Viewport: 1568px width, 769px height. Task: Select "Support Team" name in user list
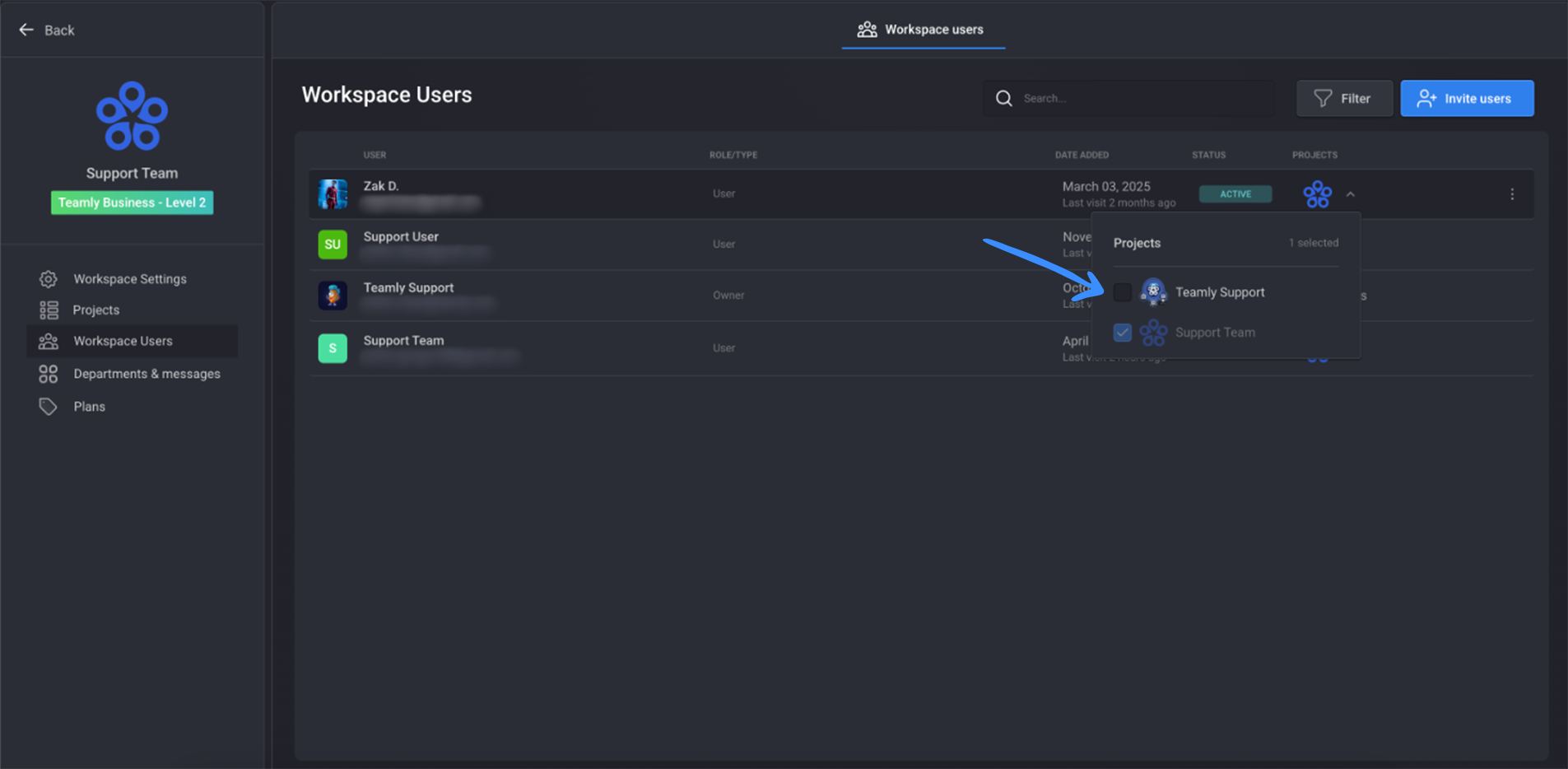click(x=403, y=340)
